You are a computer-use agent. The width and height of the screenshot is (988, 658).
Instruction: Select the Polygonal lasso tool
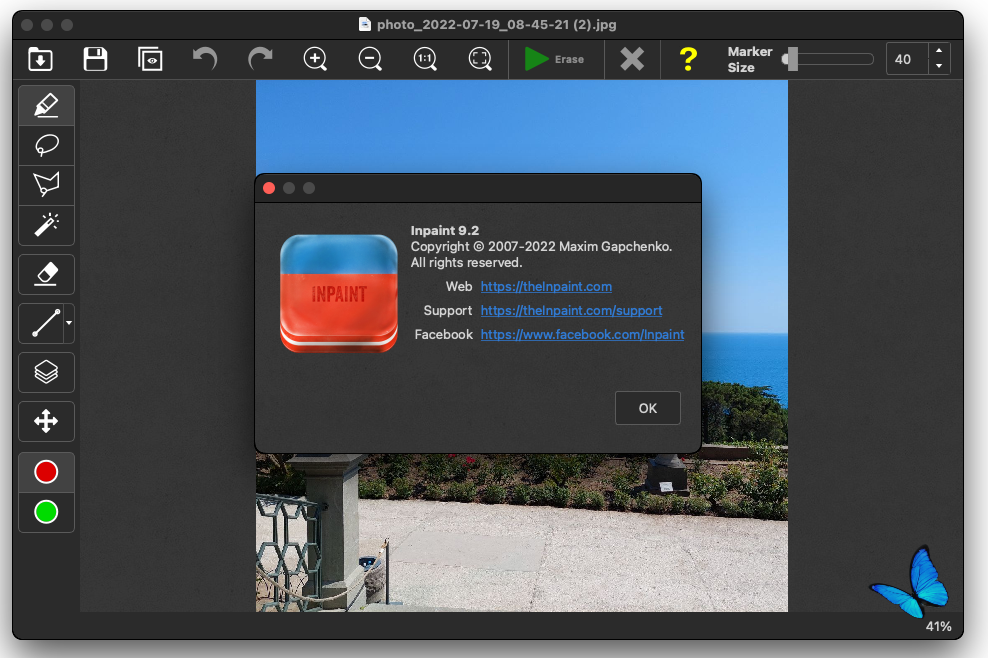coord(47,185)
